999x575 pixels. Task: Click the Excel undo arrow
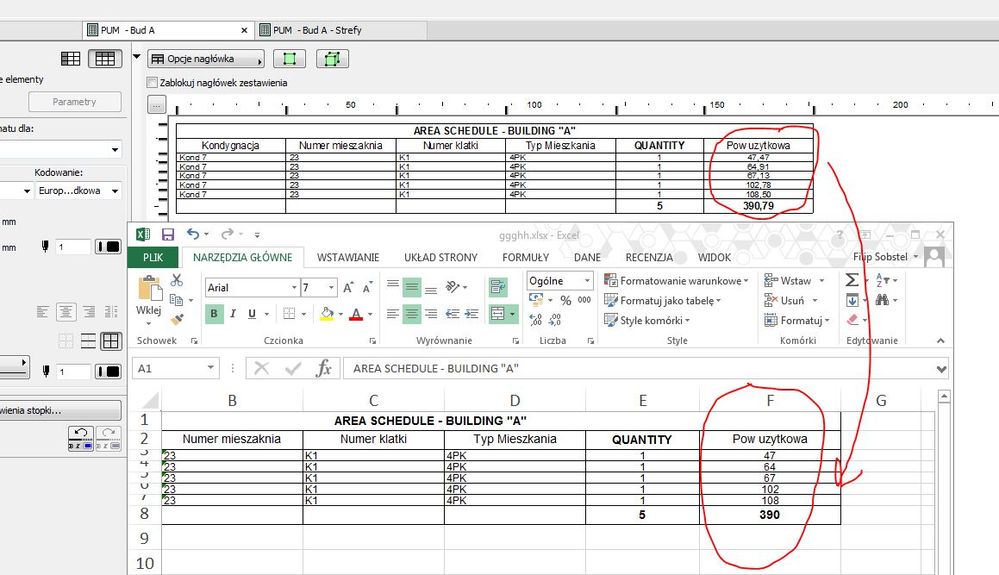(x=193, y=234)
